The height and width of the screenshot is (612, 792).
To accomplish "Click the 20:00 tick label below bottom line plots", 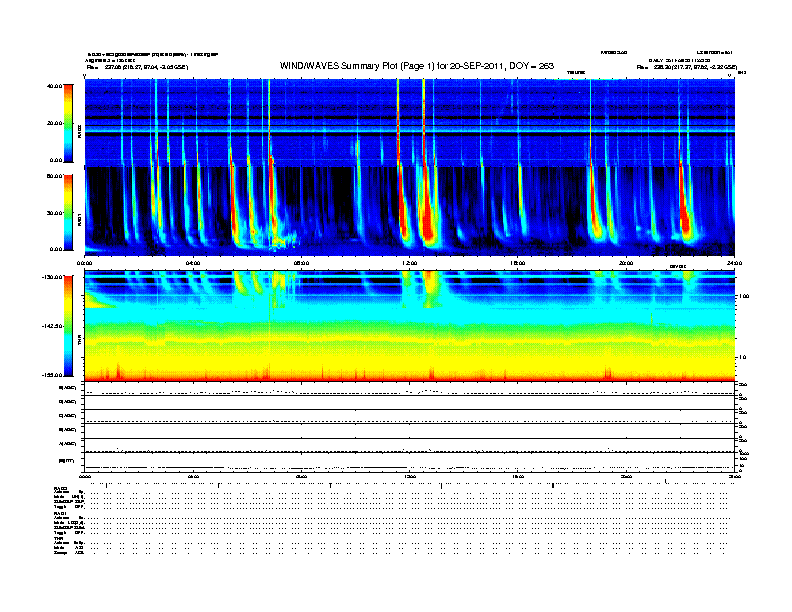I will [x=626, y=476].
